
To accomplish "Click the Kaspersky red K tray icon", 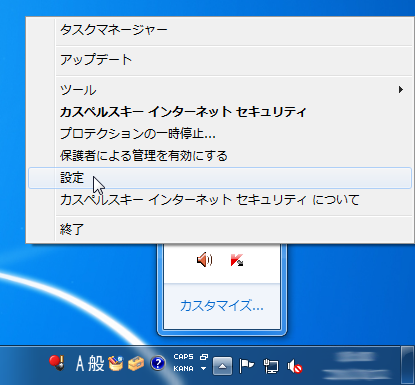I will pos(237,260).
